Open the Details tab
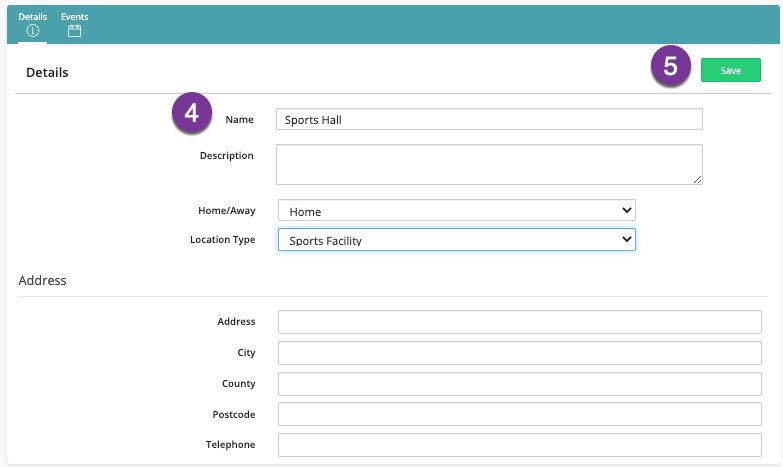 coord(32,24)
